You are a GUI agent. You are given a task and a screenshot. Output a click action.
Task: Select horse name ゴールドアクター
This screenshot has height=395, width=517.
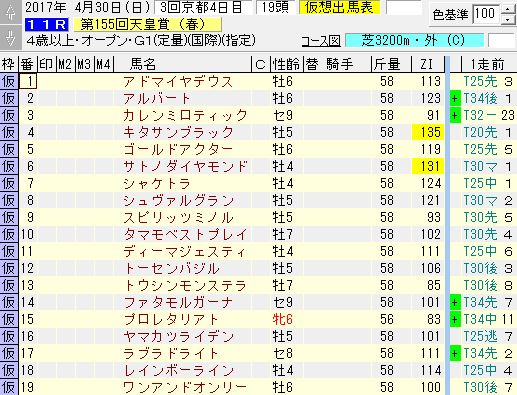point(178,150)
